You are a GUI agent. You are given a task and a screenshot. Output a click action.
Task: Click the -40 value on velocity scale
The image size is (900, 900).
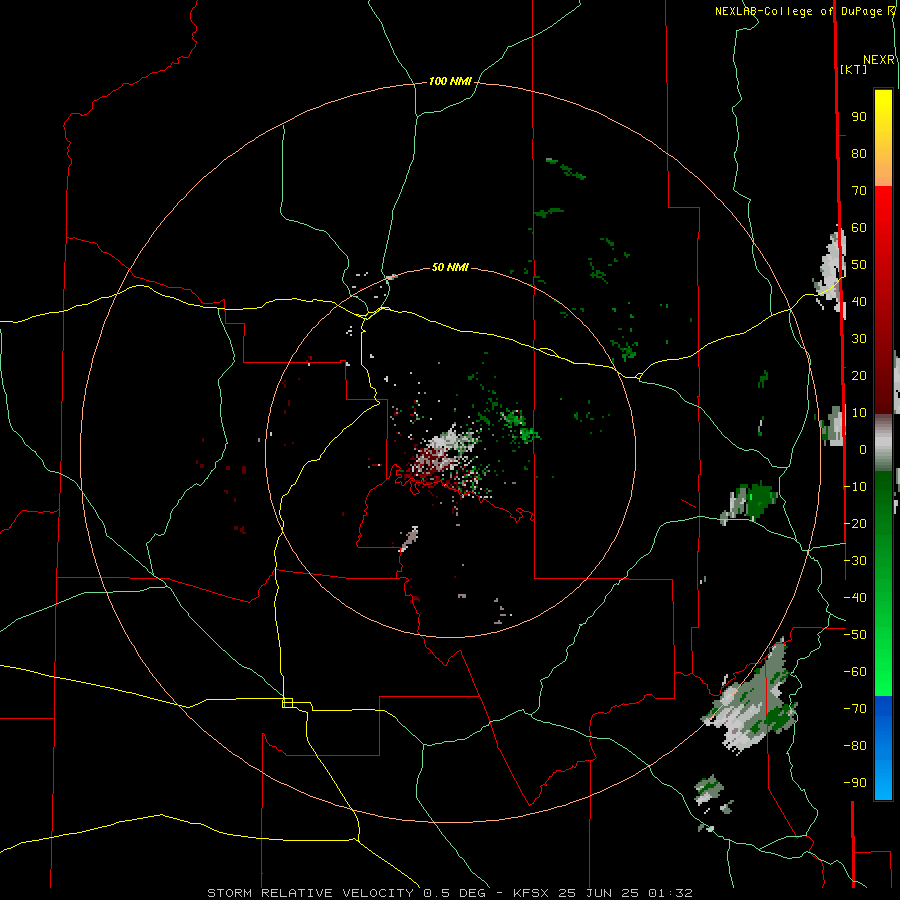point(855,598)
